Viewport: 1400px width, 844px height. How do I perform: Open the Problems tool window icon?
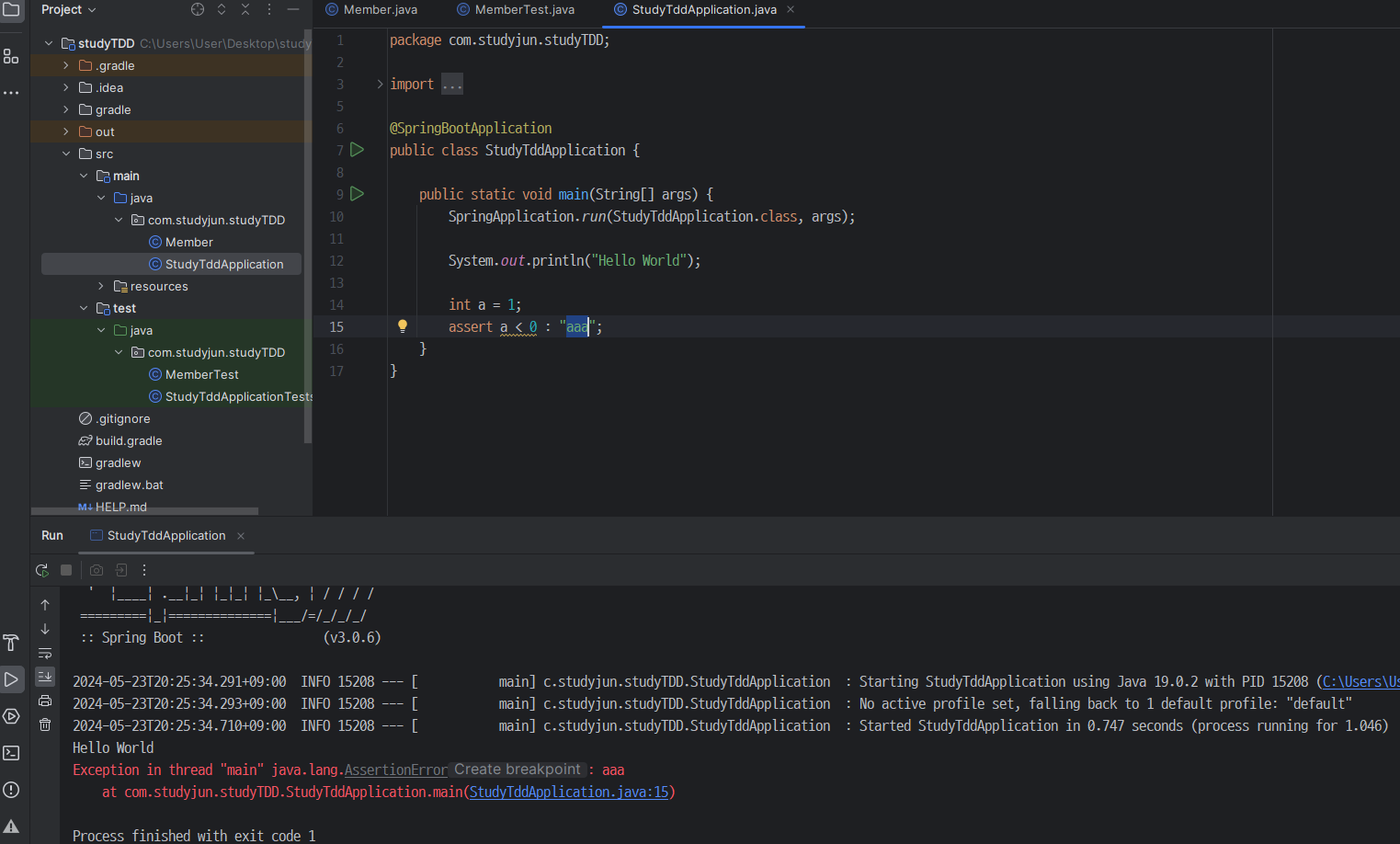[11, 790]
